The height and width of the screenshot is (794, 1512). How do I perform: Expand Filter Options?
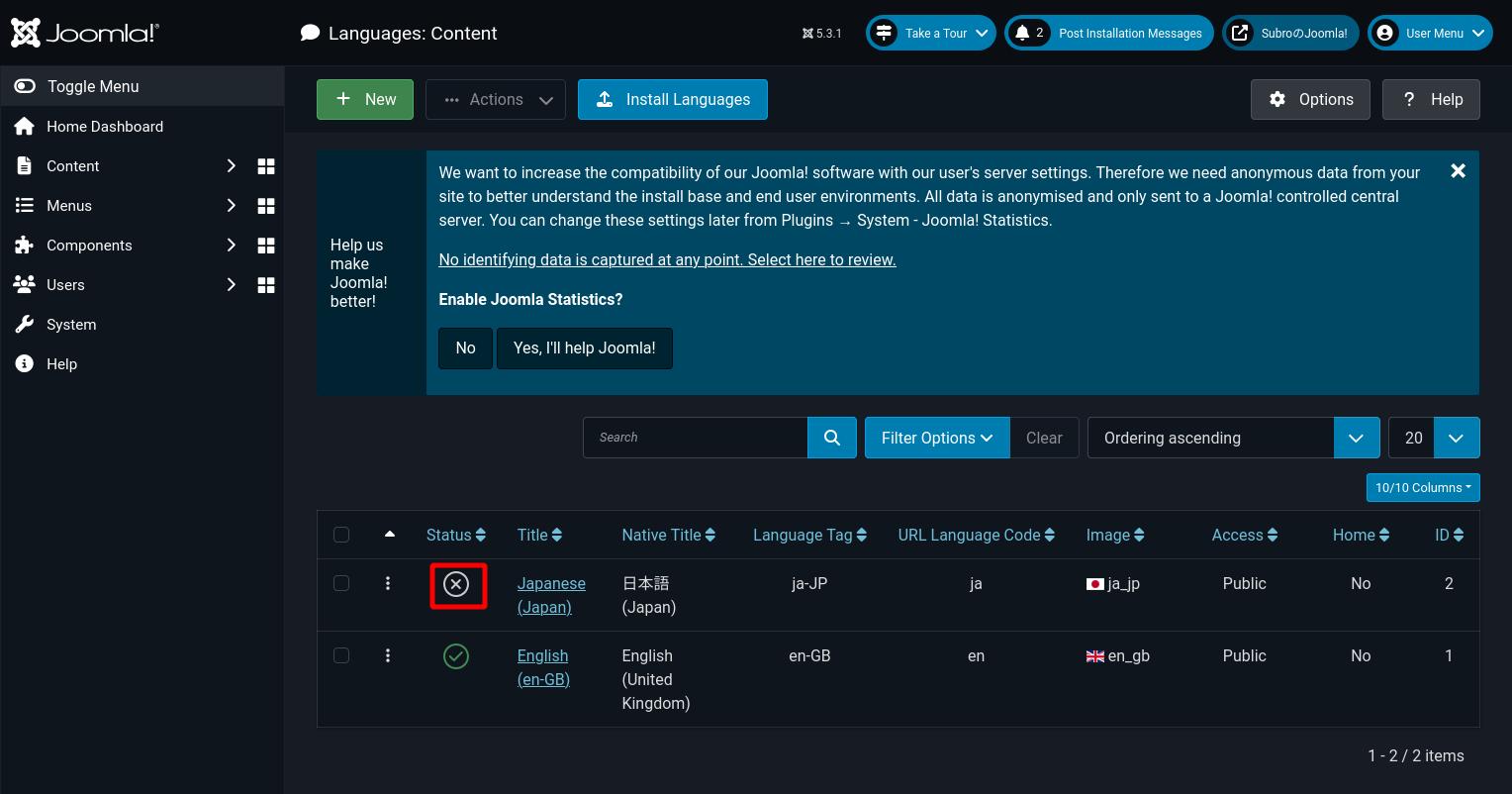[x=937, y=438]
